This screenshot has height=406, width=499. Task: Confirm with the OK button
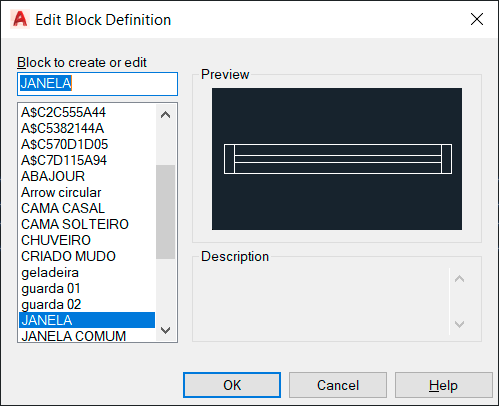(232, 385)
